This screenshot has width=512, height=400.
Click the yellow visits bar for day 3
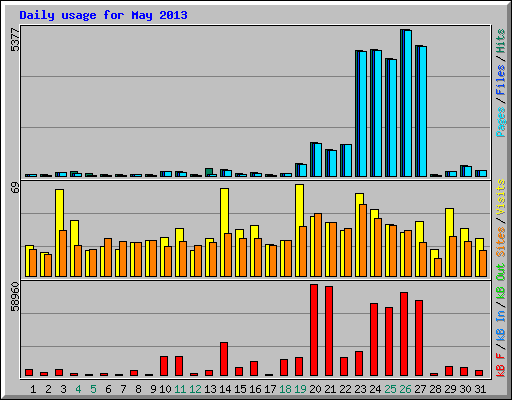click(59, 210)
